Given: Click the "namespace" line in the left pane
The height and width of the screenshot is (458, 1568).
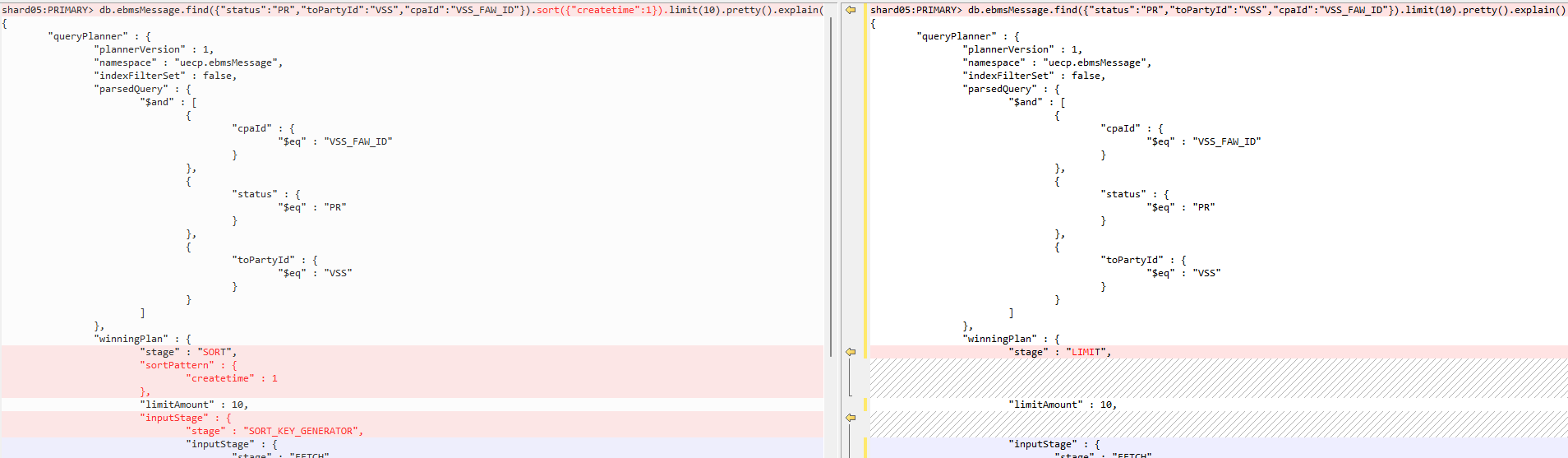Looking at the screenshot, I should pyautogui.click(x=188, y=62).
